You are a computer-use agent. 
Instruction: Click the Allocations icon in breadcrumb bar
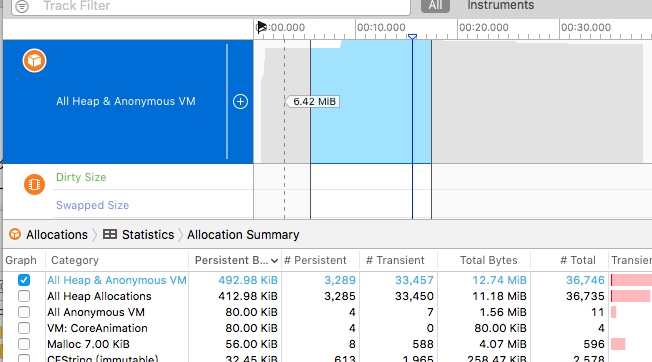point(15,234)
